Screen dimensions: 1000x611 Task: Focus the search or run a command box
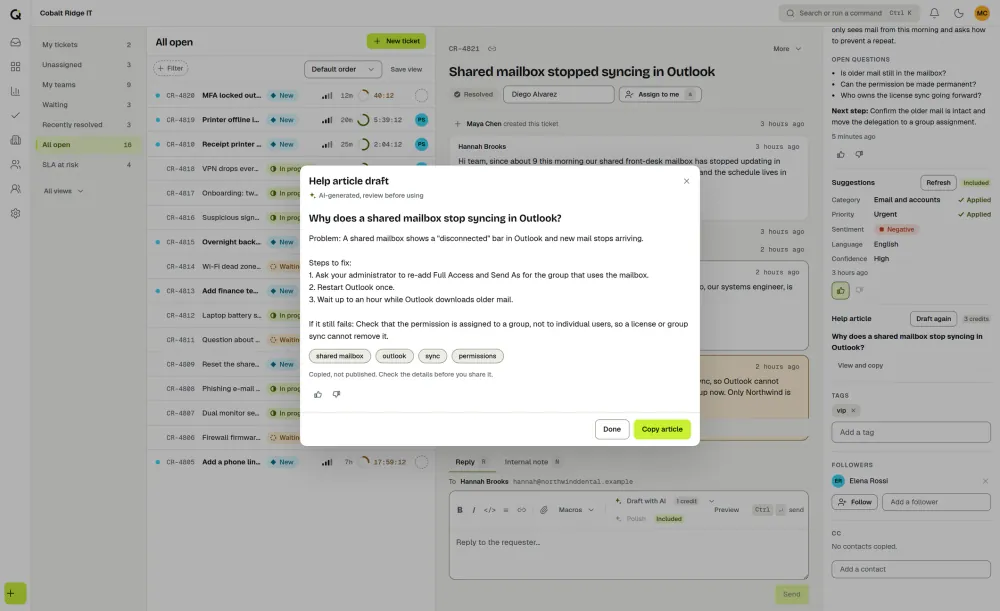[x=849, y=13]
